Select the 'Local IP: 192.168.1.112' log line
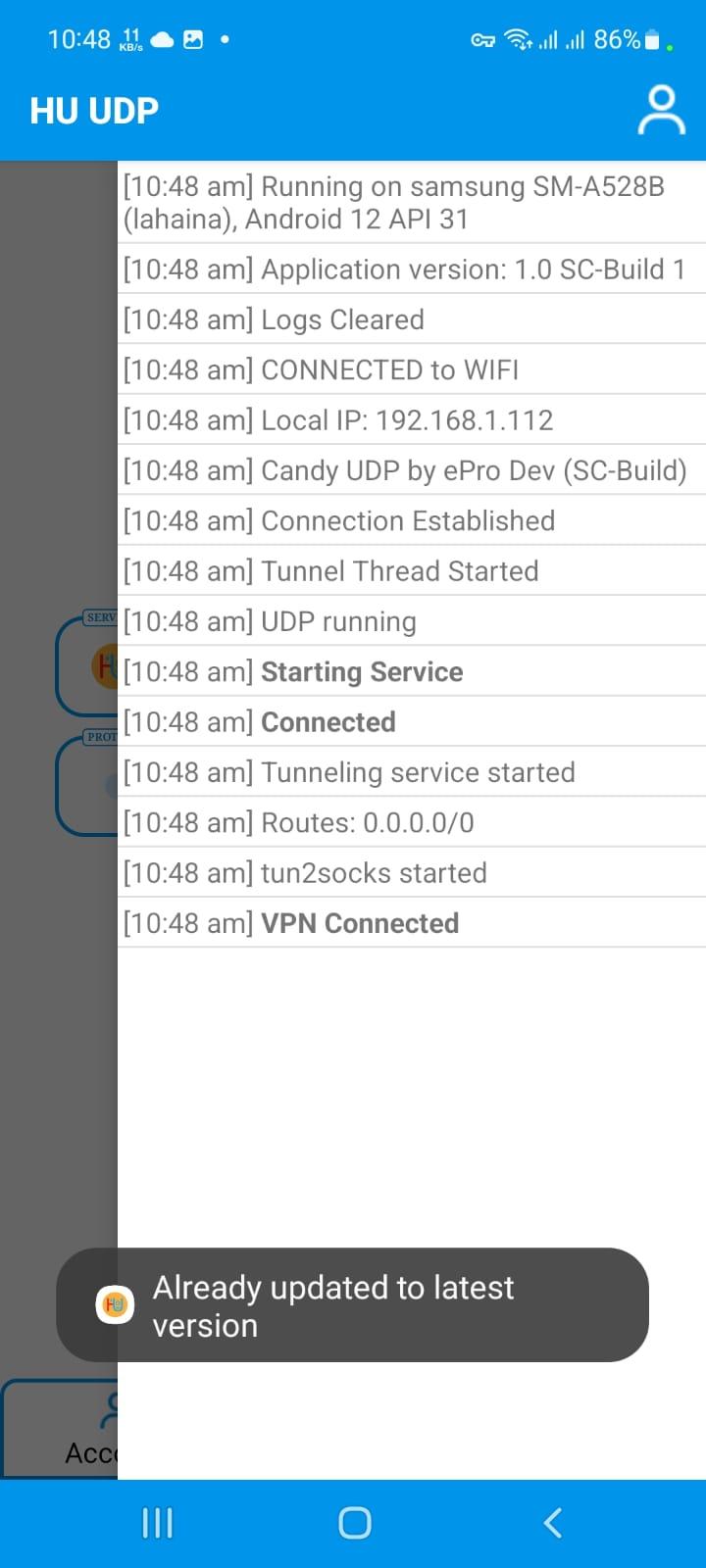This screenshot has width=706, height=1568. pos(412,419)
